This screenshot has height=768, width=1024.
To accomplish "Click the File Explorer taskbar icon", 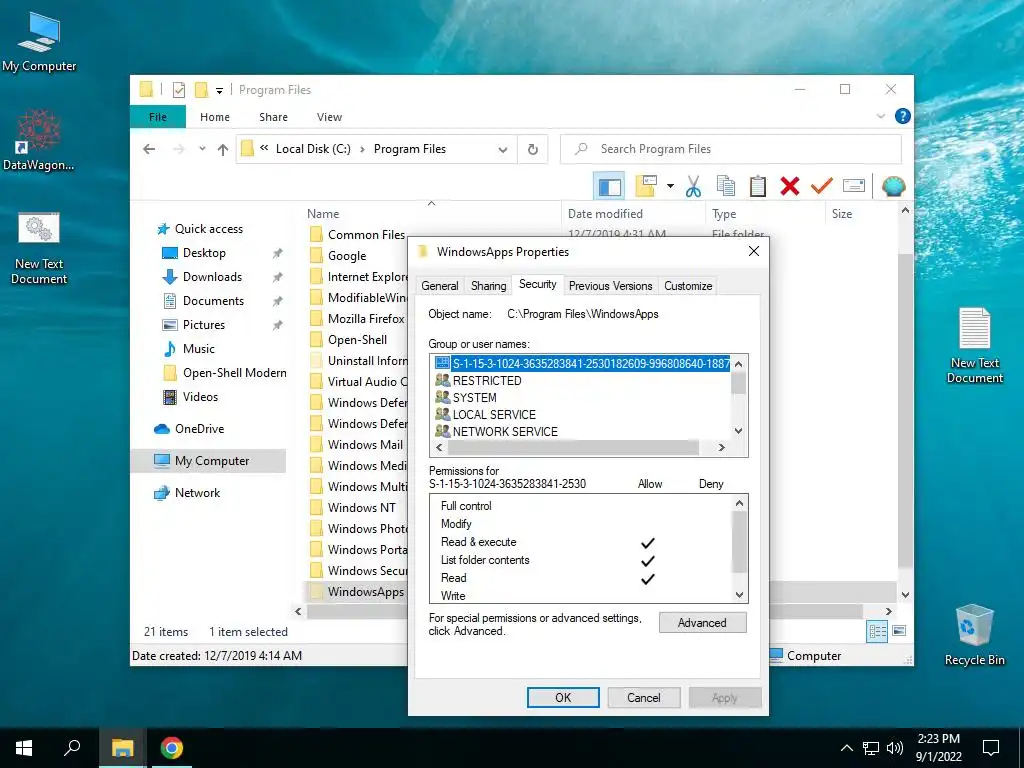I will (x=122, y=748).
